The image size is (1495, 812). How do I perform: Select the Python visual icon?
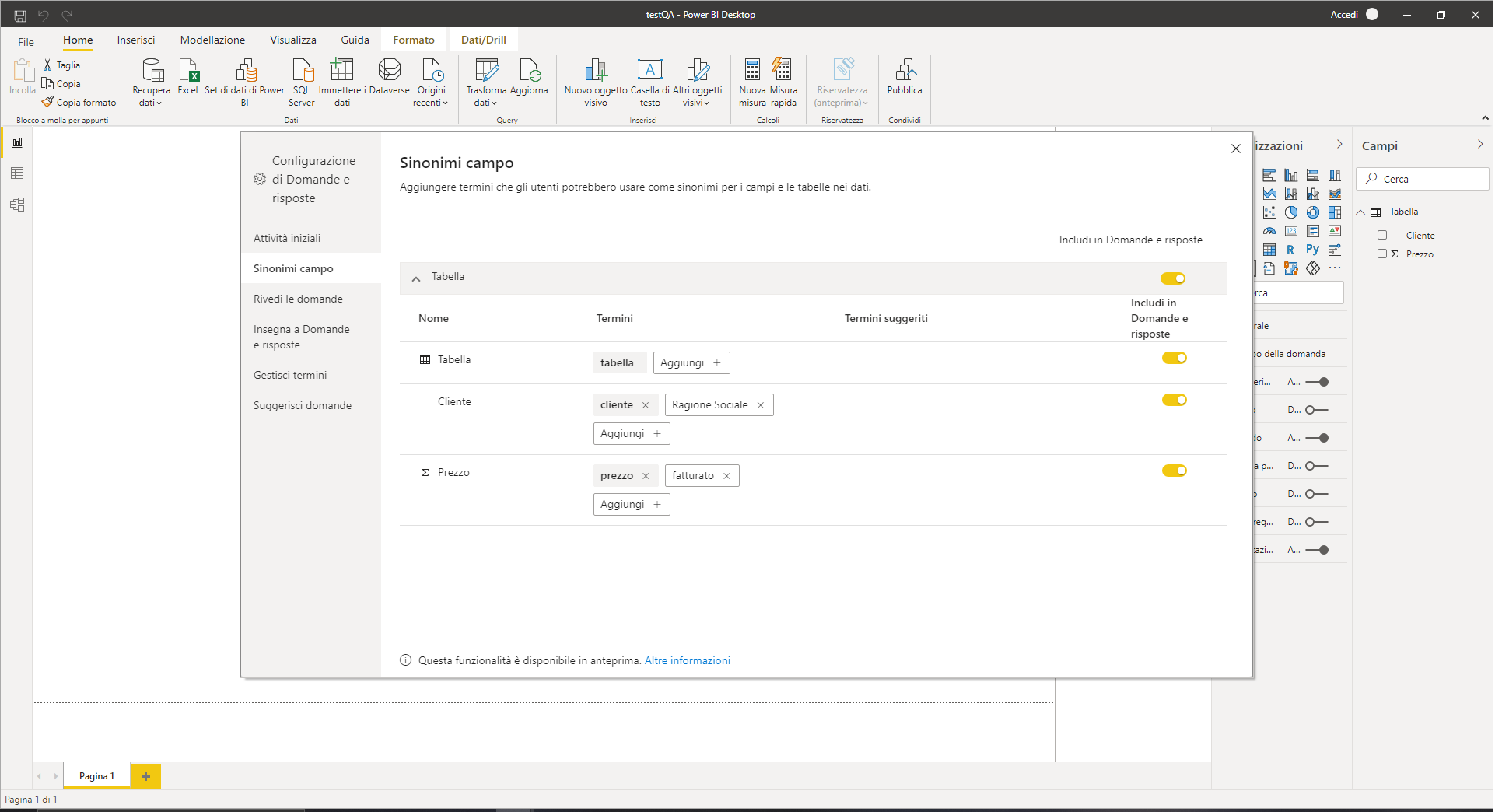[1313, 250]
